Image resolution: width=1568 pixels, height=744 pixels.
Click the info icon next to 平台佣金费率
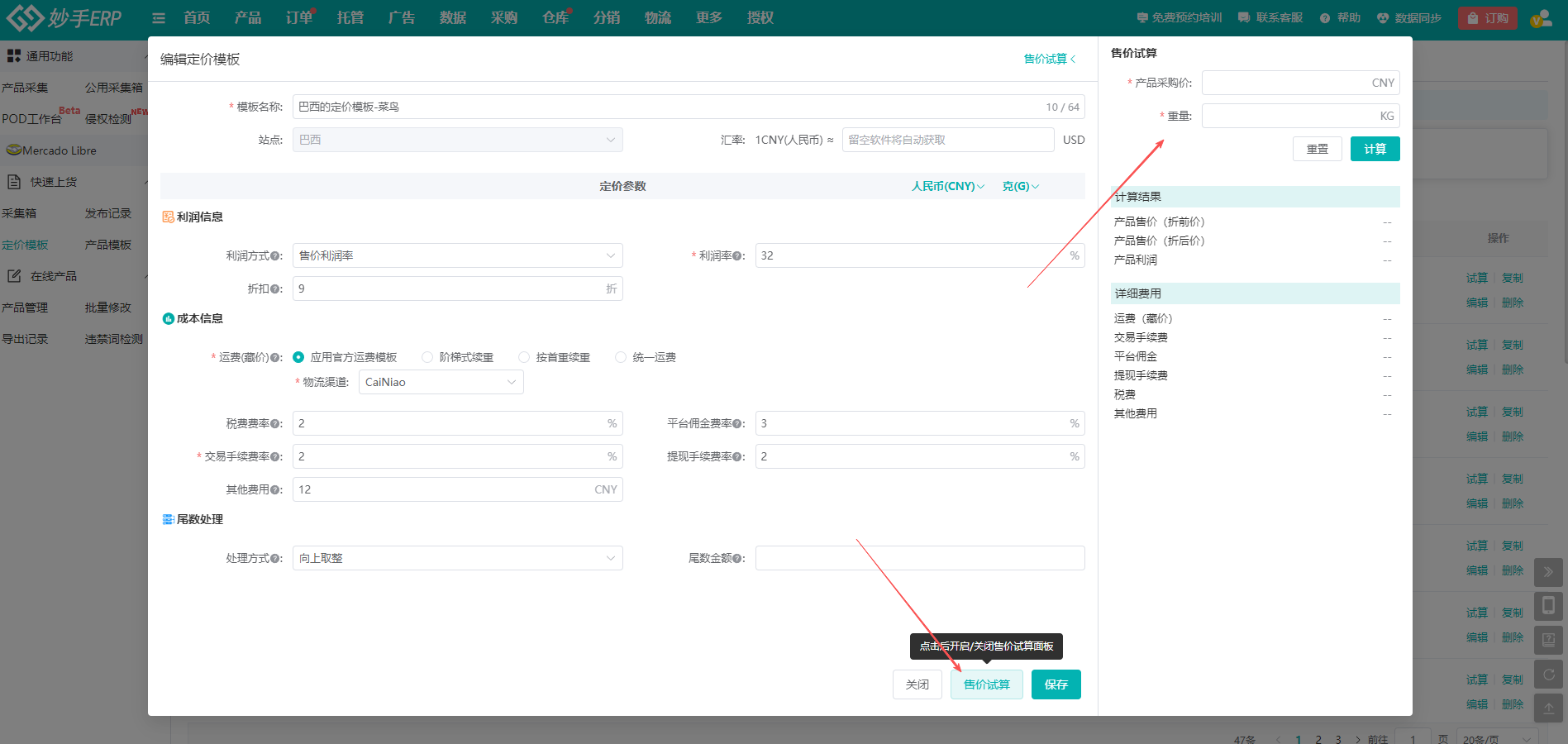pos(736,424)
